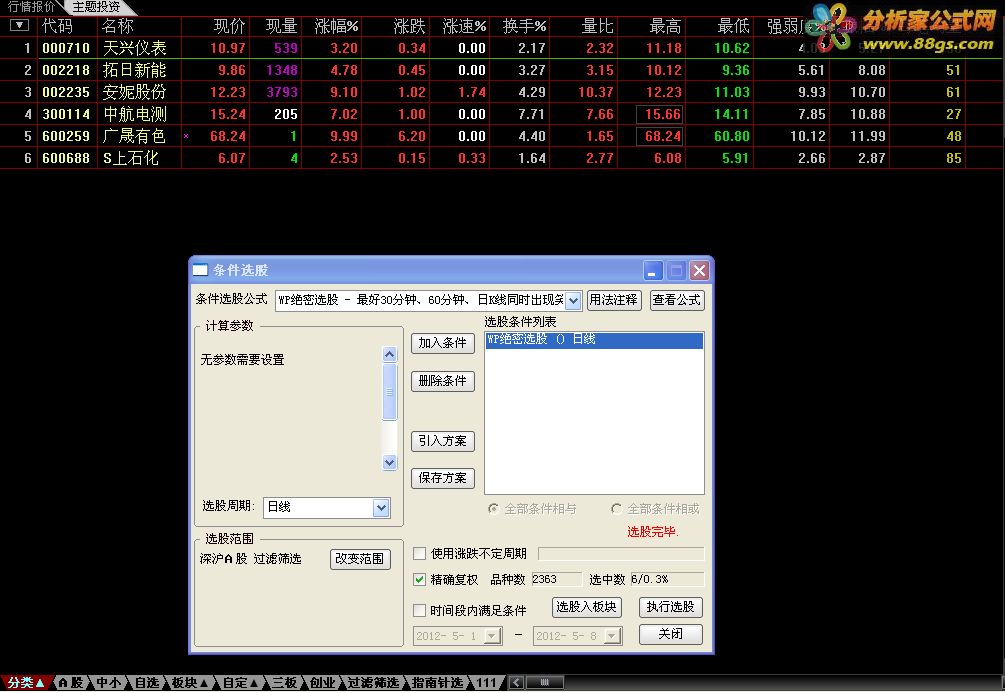Click the 条件选股 dialog title icon
The width and height of the screenshot is (1005, 693).
201,270
